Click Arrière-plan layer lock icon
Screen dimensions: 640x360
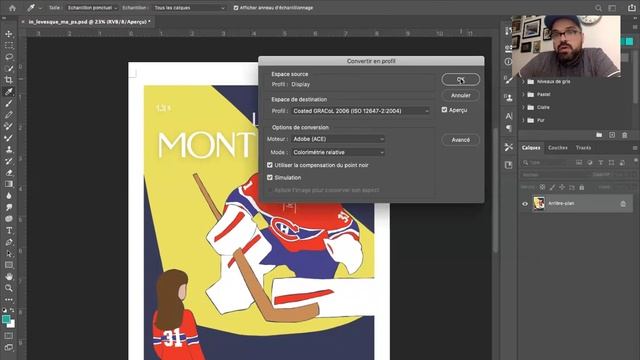click(x=623, y=204)
